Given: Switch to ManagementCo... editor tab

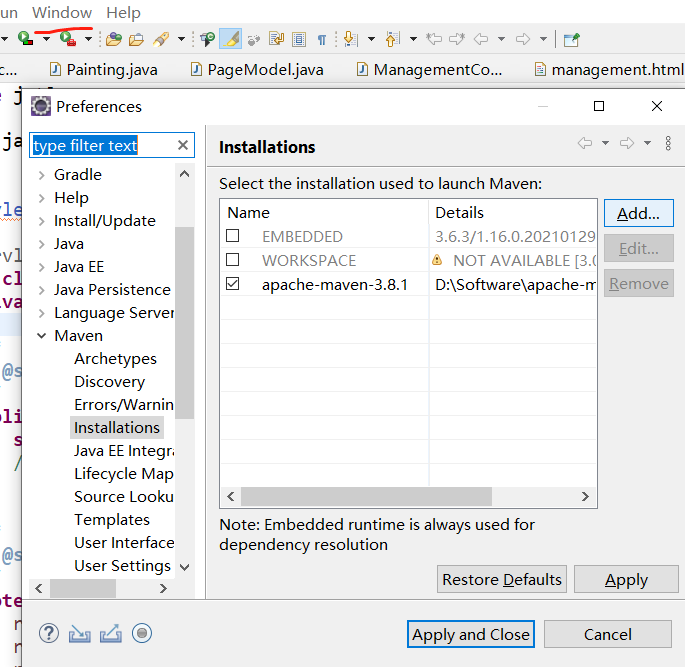Looking at the screenshot, I should [429, 69].
